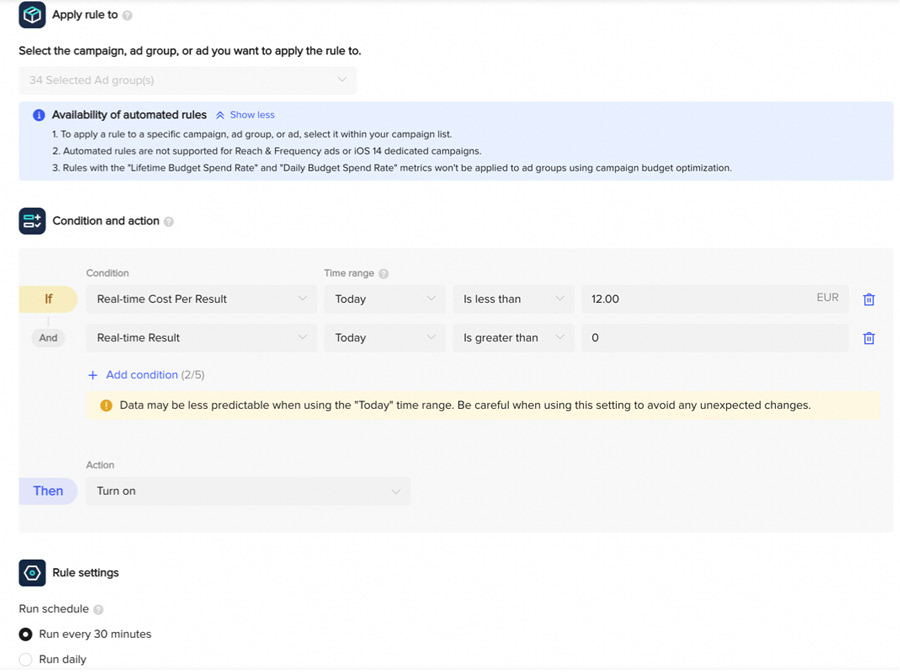Delete the Real-time Cost Per Result condition
This screenshot has height=672, width=900.
coord(868,299)
